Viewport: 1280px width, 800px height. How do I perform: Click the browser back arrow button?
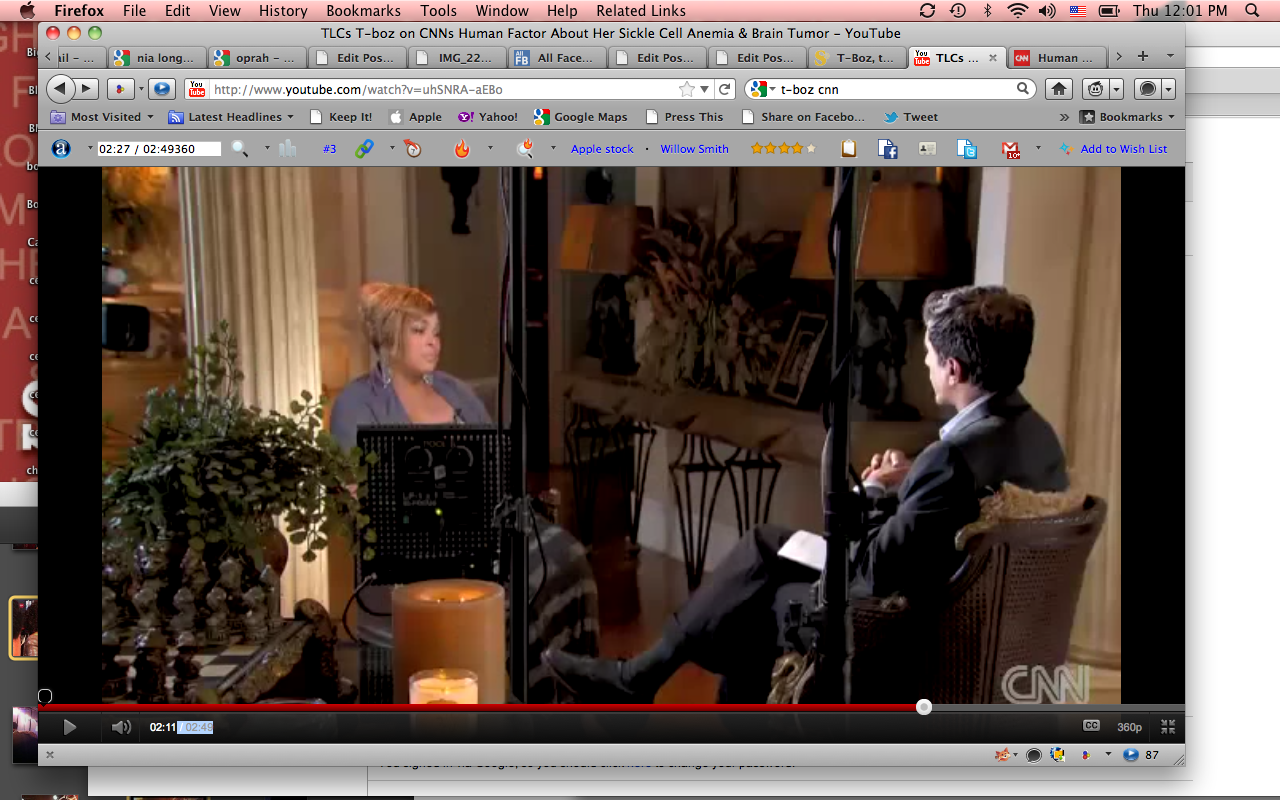click(x=60, y=89)
